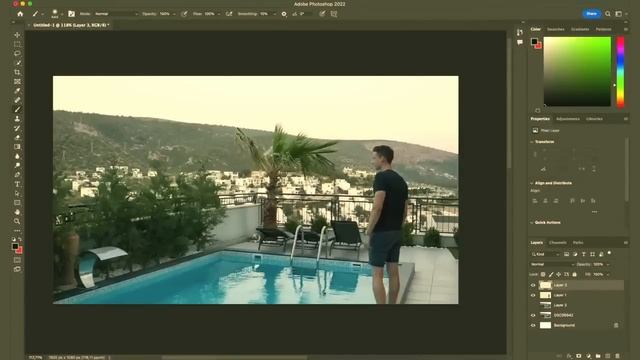
Task: Create new adjustment layer icon
Action: [589, 356]
